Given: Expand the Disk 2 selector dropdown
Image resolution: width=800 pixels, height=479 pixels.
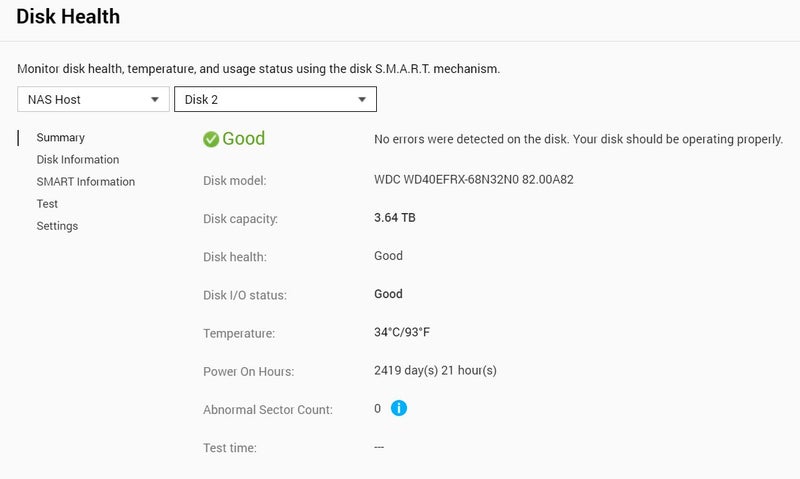Looking at the screenshot, I should click(x=275, y=100).
